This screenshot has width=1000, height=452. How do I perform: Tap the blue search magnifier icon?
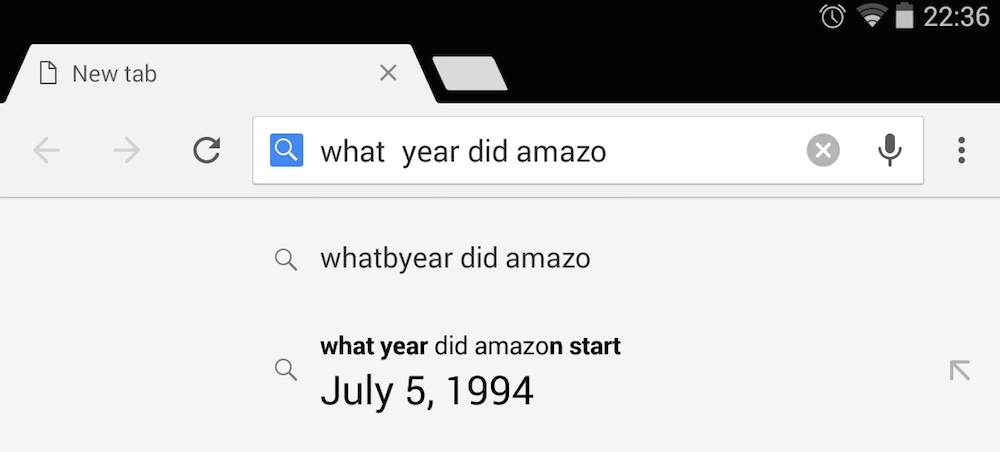(286, 151)
